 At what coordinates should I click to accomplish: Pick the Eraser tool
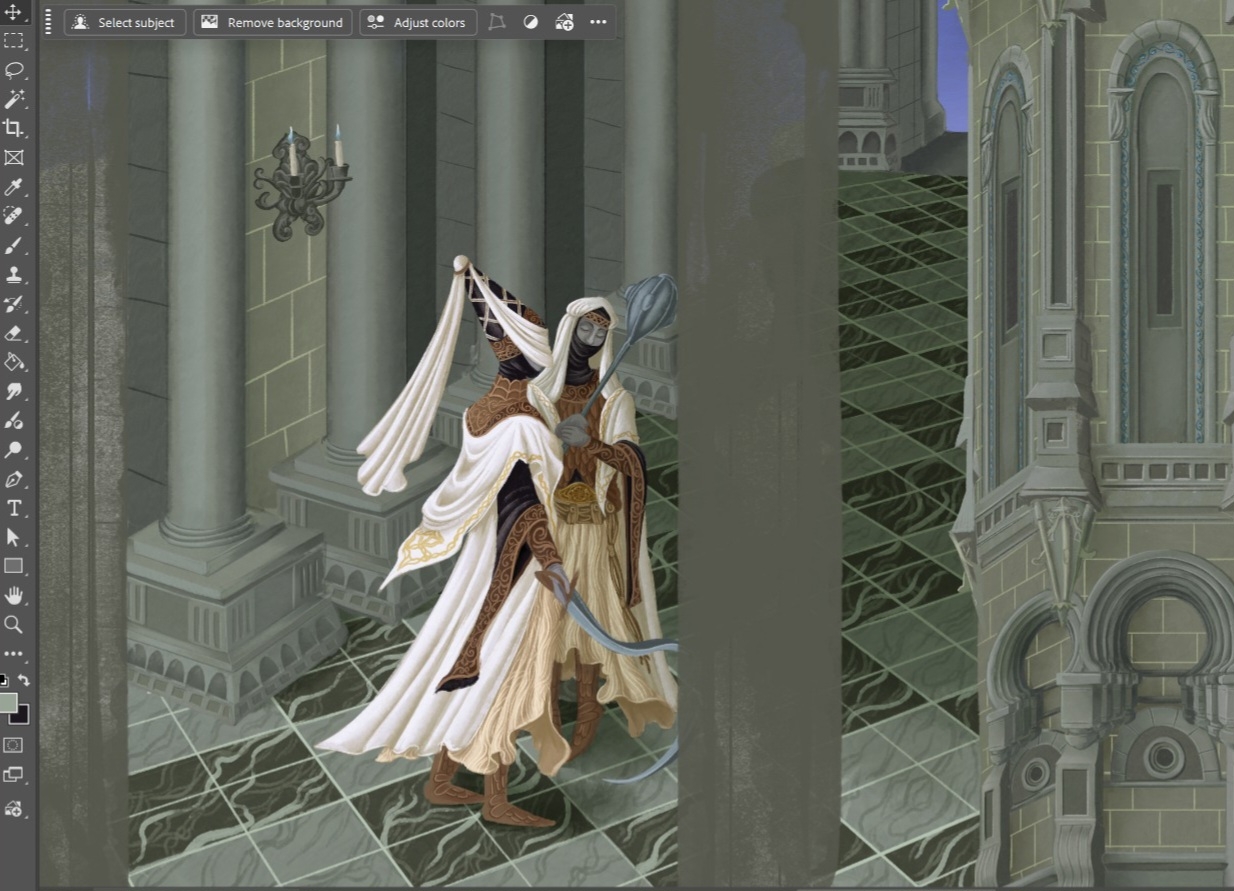(14, 333)
